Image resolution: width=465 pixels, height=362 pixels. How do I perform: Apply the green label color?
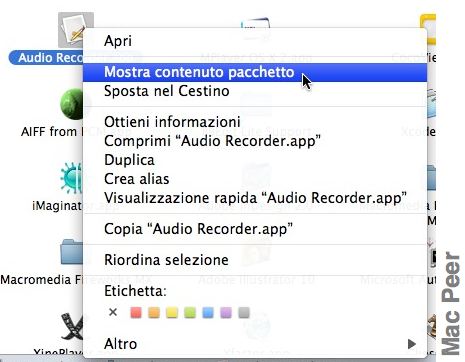[190, 313]
